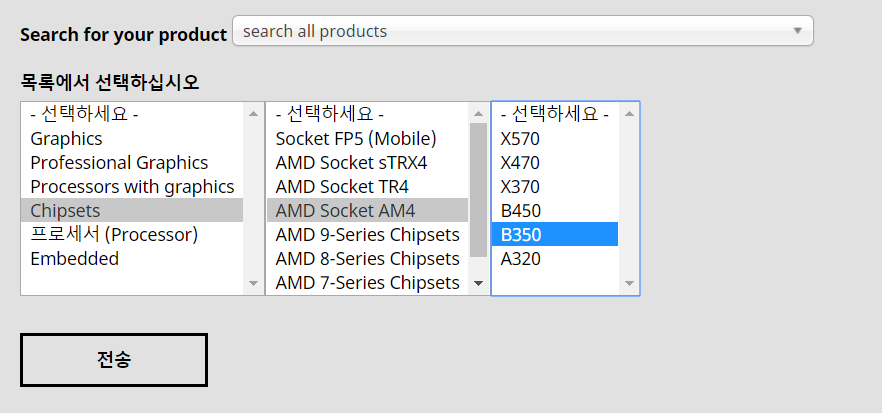Screen dimensions: 882x413
Task: Select Professional Graphics category
Action: click(132, 163)
